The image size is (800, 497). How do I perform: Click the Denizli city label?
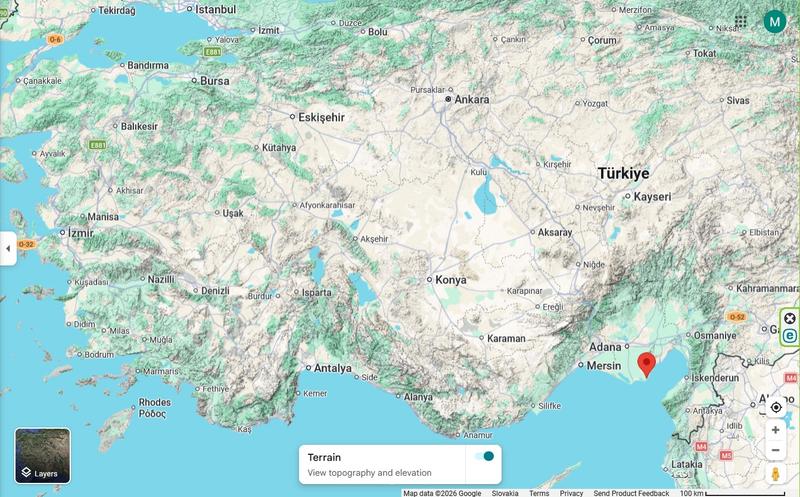click(215, 290)
